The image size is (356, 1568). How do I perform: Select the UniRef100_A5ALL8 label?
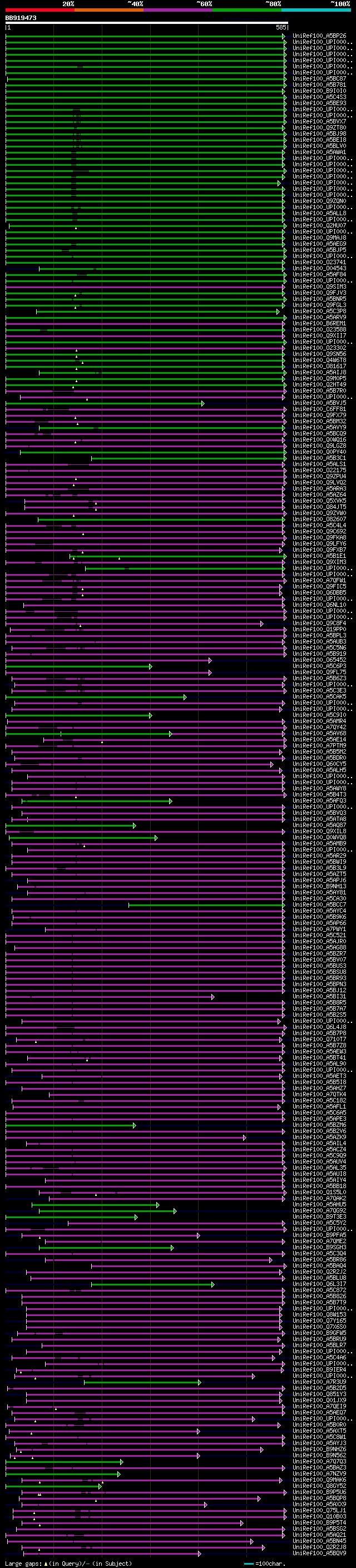(x=319, y=213)
